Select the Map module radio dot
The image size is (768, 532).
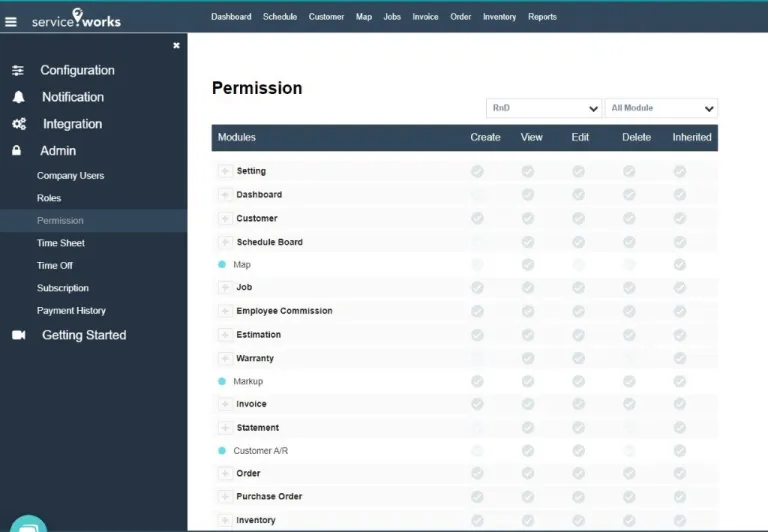(222, 265)
